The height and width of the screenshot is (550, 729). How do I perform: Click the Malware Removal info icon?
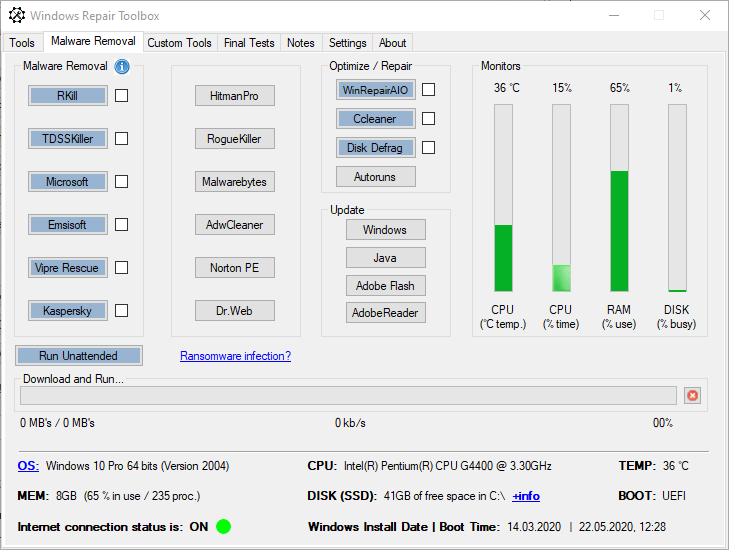pyautogui.click(x=122, y=66)
